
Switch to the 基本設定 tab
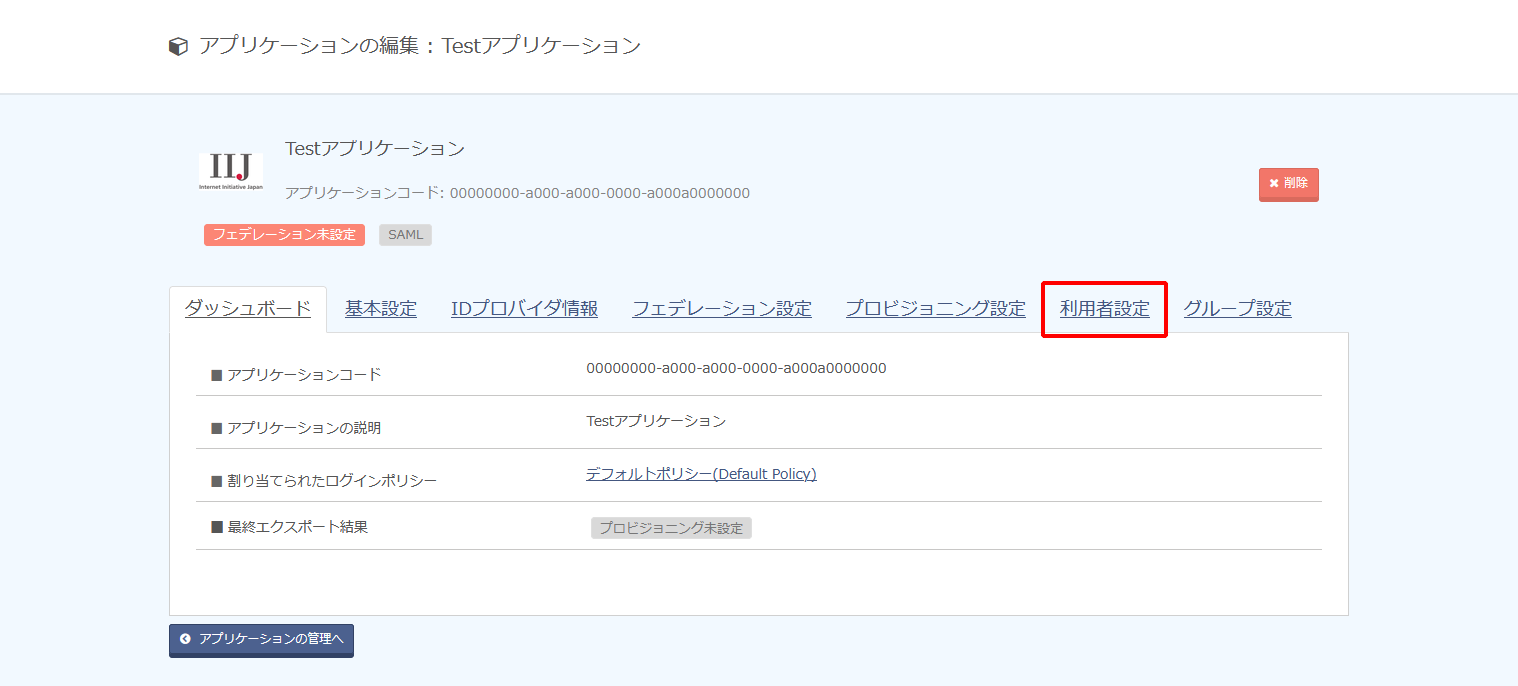[381, 309]
